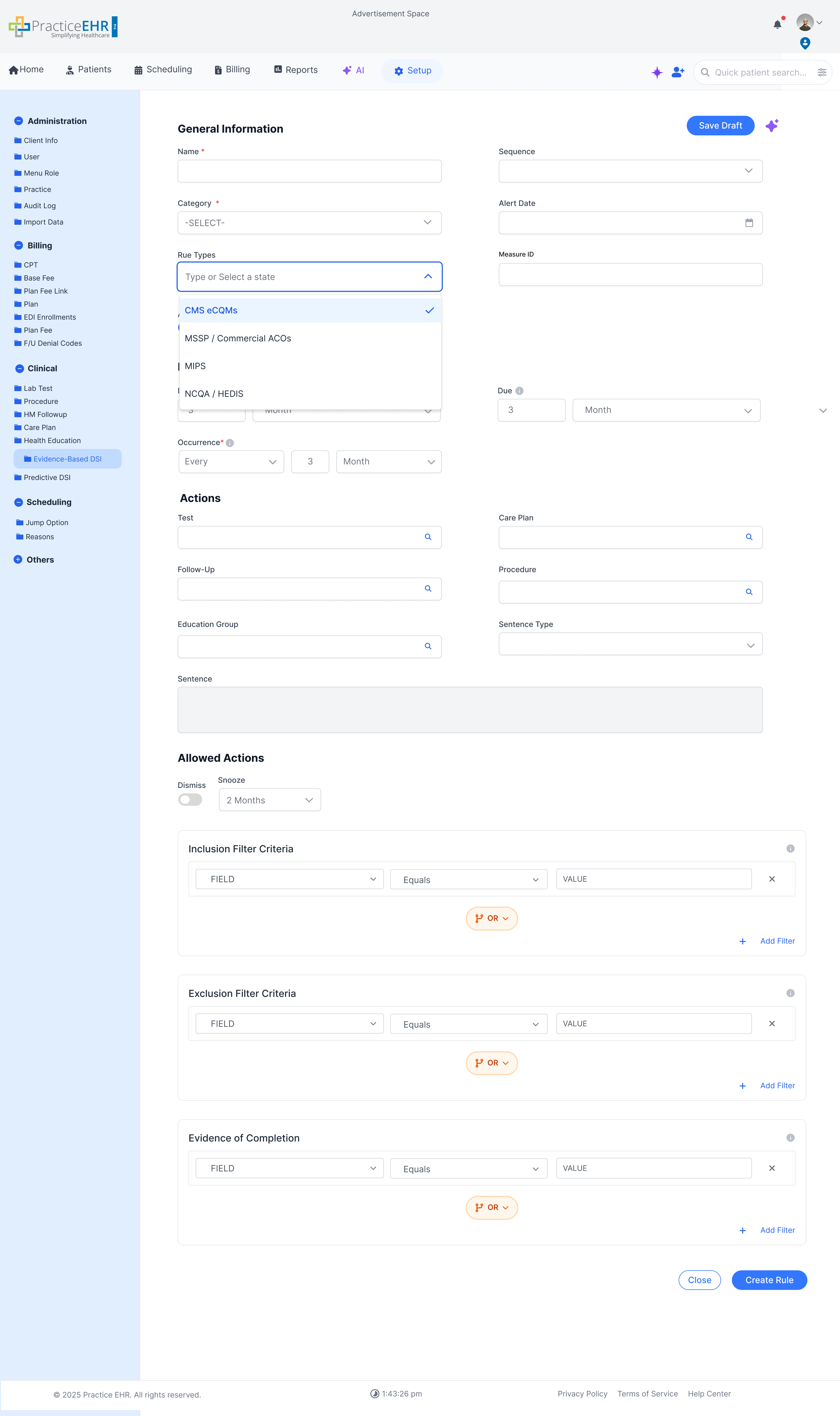The height and width of the screenshot is (1416, 840).
Task: Click the Name input field
Action: (x=309, y=171)
